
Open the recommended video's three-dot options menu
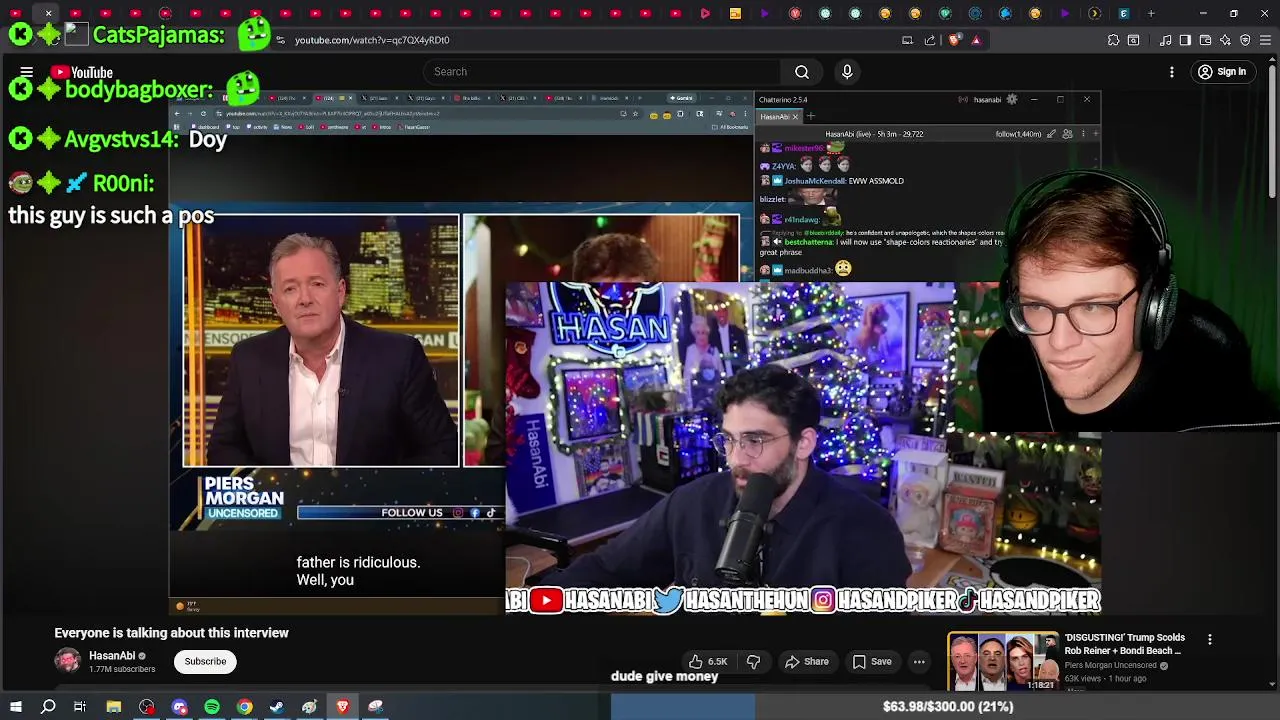click(x=1210, y=640)
